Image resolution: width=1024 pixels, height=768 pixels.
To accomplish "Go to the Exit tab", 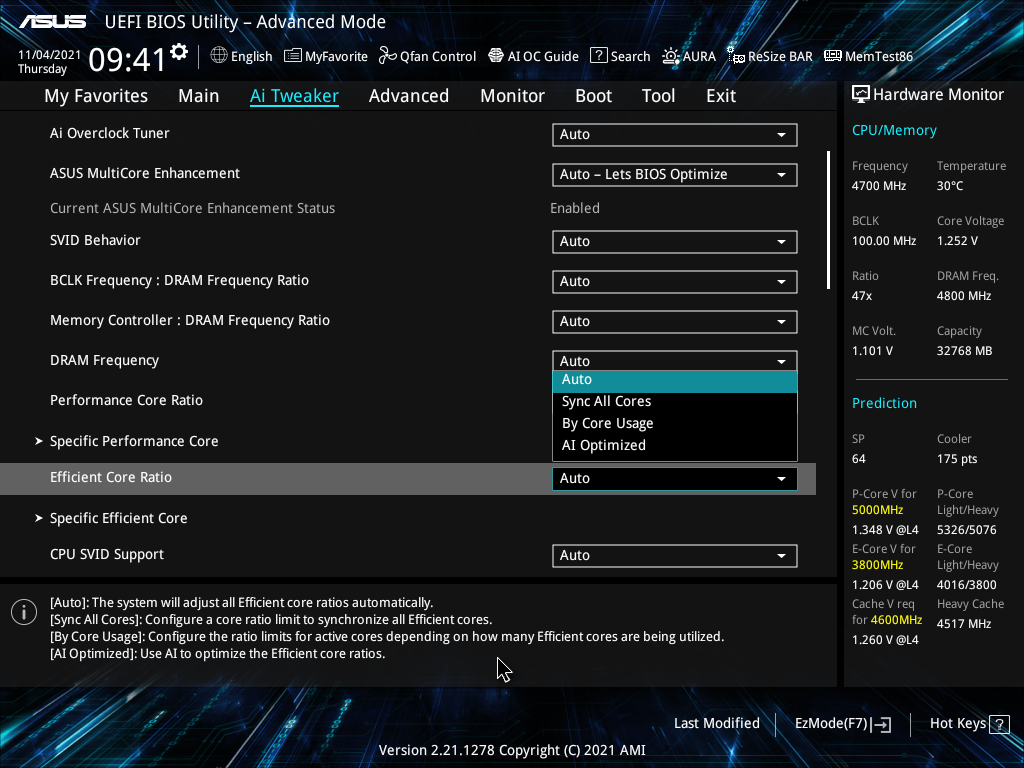I will pos(721,96).
